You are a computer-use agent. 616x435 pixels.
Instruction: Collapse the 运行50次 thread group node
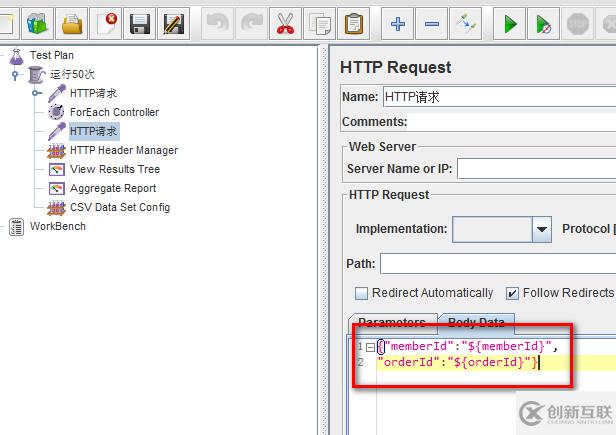[15, 75]
